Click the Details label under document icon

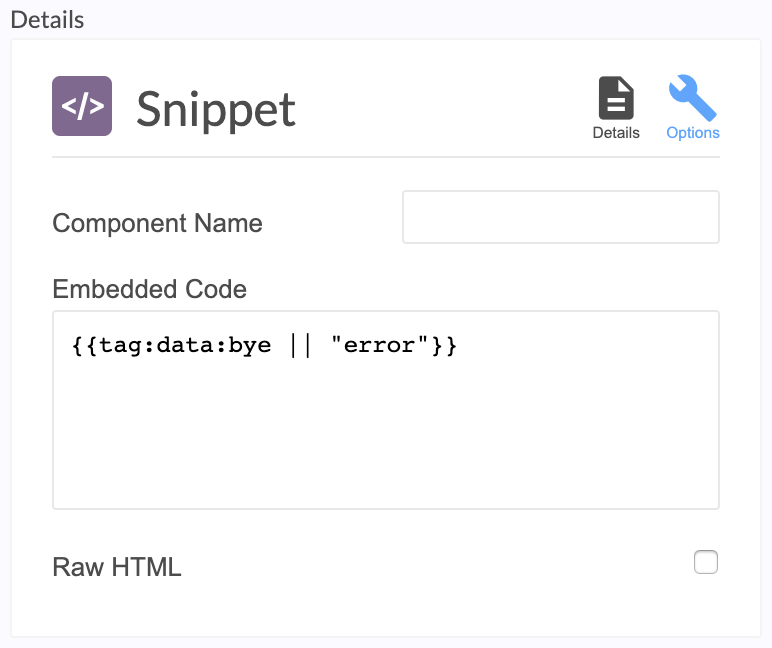[616, 133]
